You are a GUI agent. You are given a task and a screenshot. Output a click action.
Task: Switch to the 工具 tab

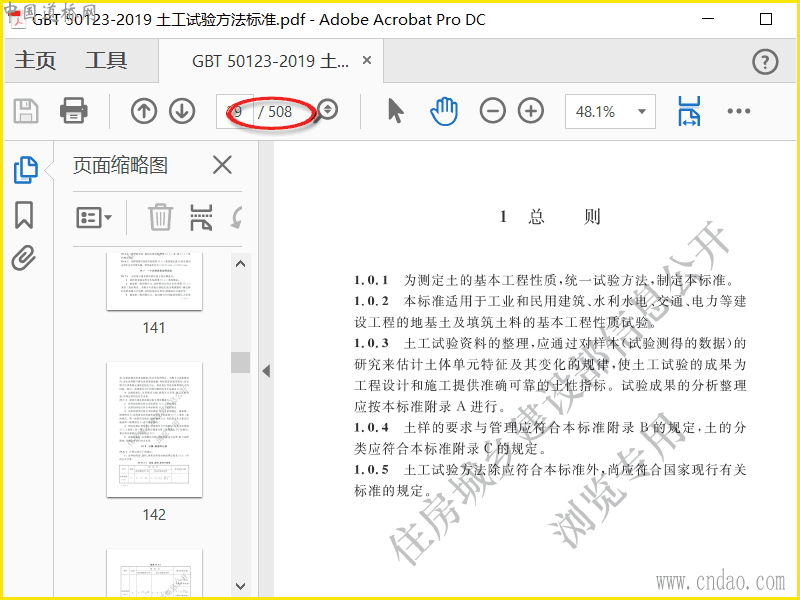tap(106, 60)
